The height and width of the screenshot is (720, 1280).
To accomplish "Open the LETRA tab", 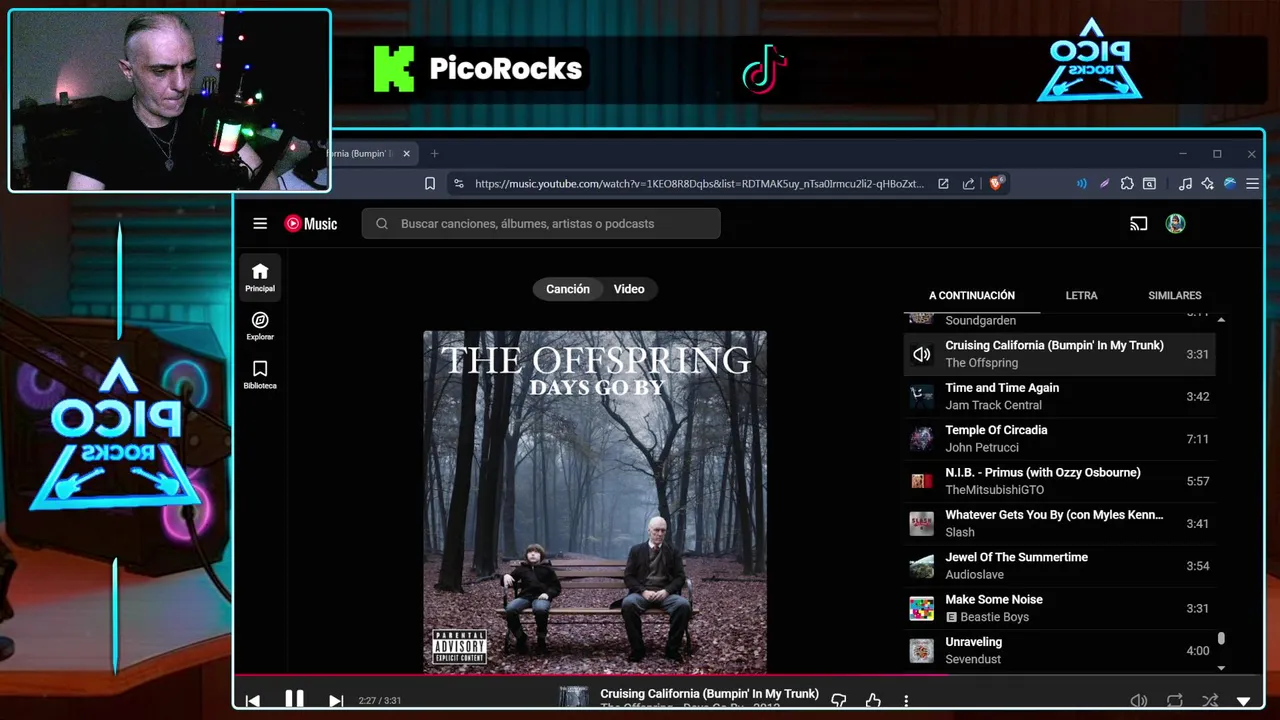I will (1081, 296).
